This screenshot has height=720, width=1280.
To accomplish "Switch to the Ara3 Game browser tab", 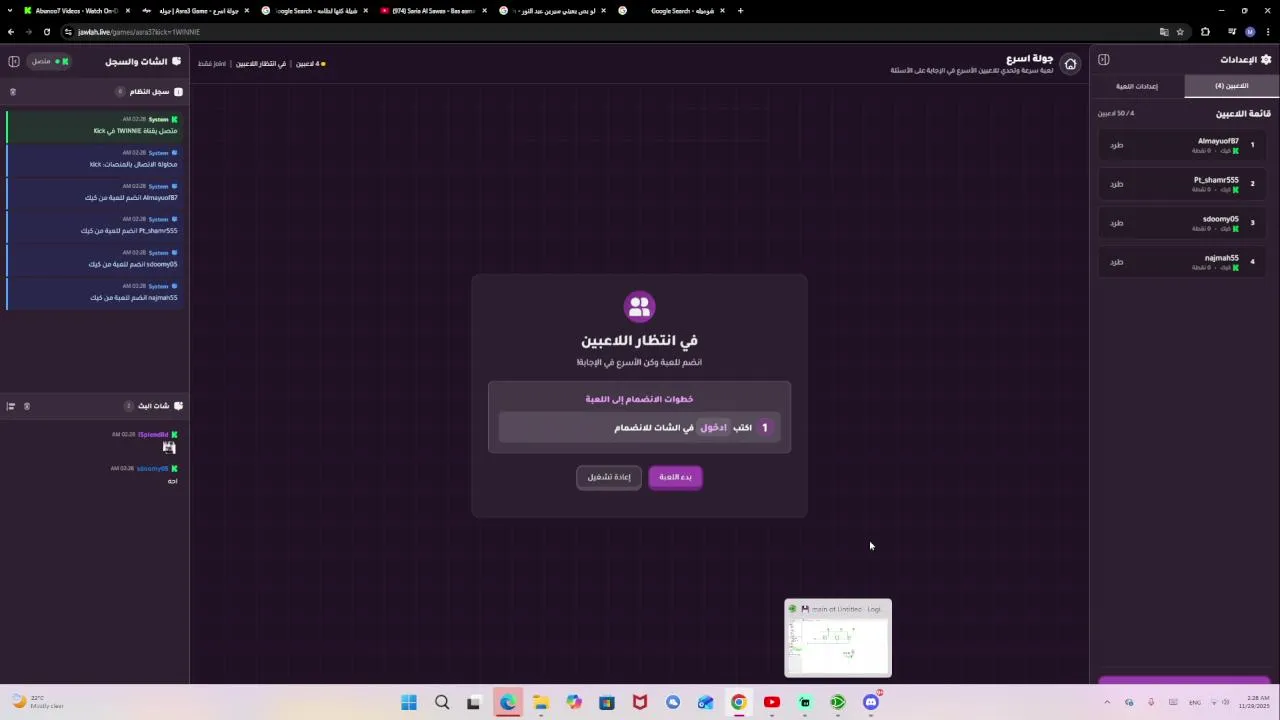I will [x=194, y=11].
